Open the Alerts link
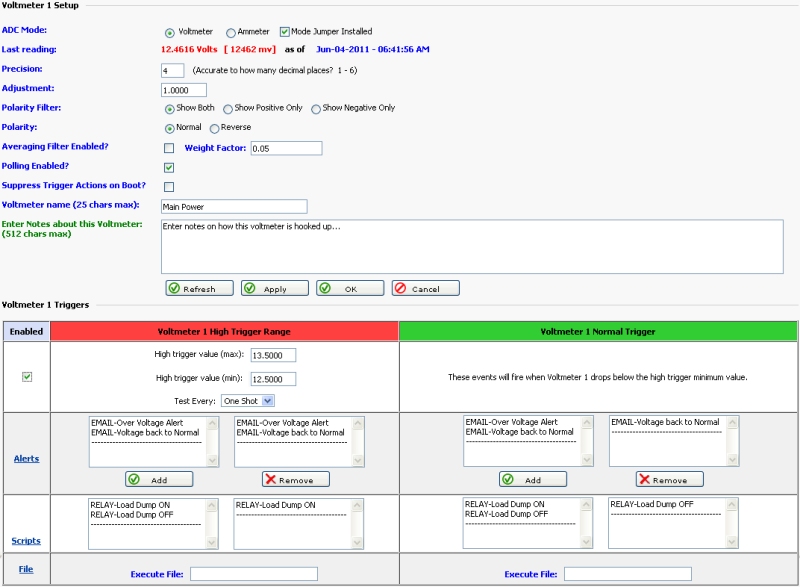The width and height of the screenshot is (800, 587). click(26, 458)
